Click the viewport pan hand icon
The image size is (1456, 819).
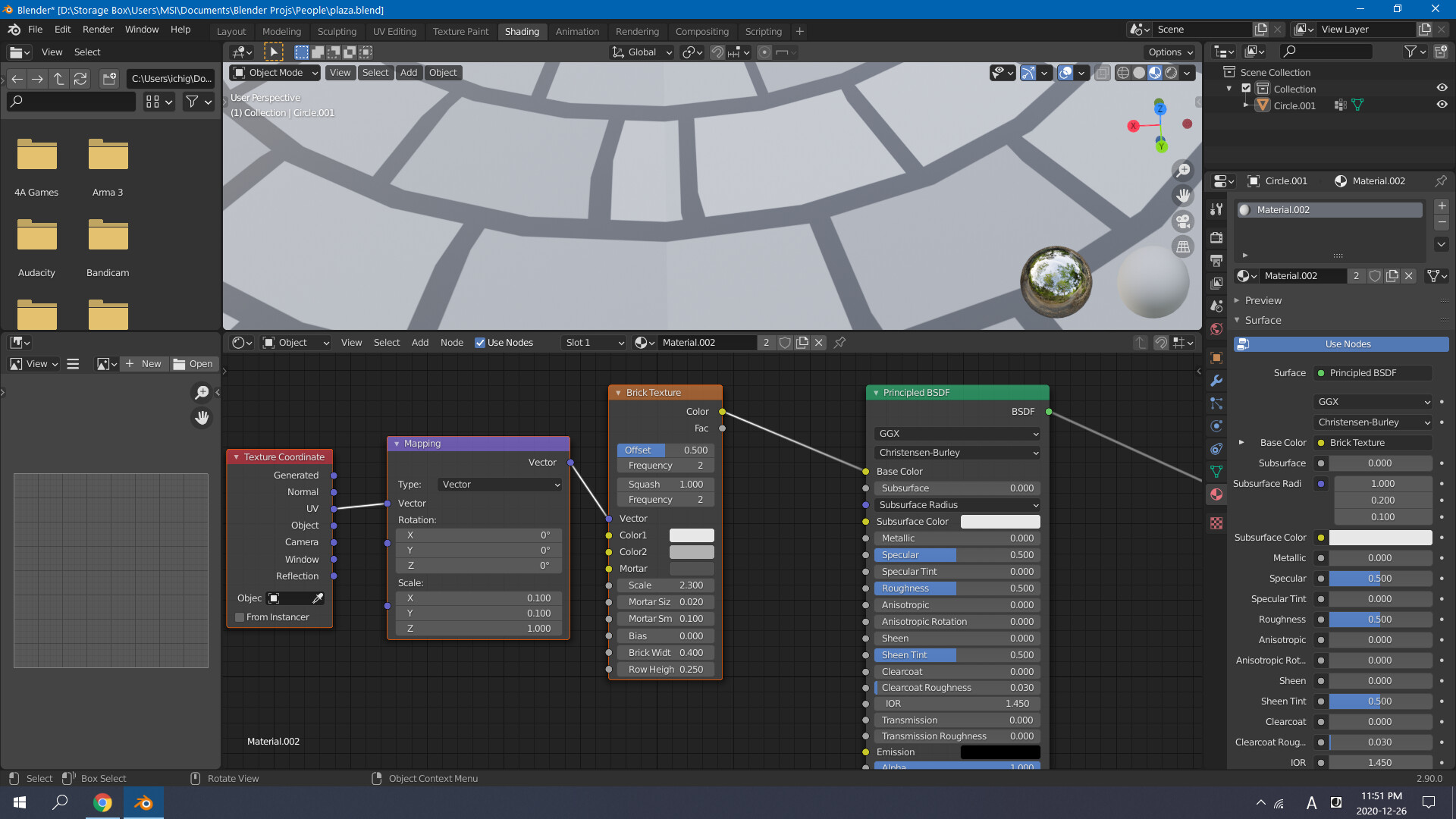pyautogui.click(x=1183, y=196)
